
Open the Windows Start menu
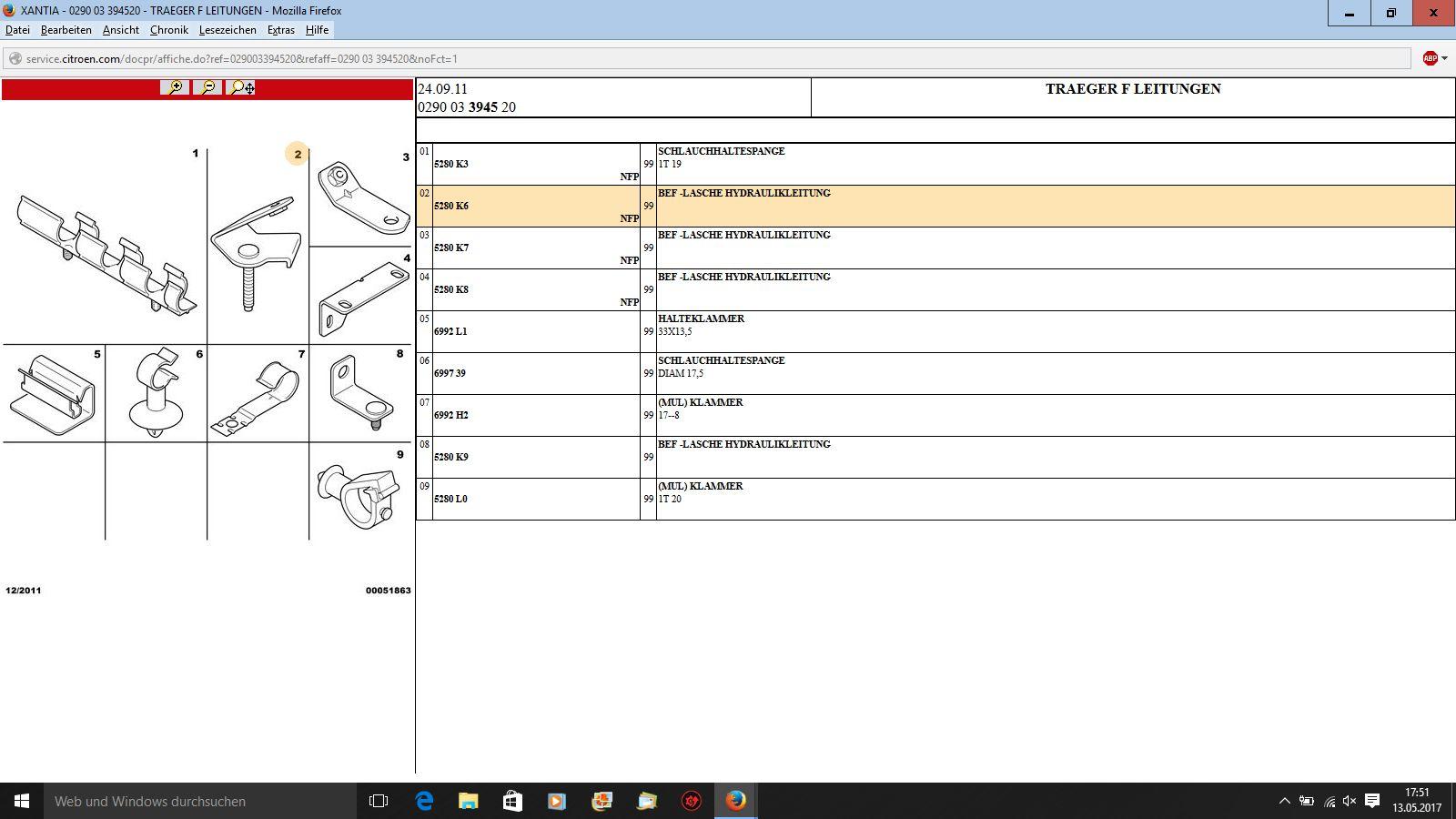pos(22,801)
